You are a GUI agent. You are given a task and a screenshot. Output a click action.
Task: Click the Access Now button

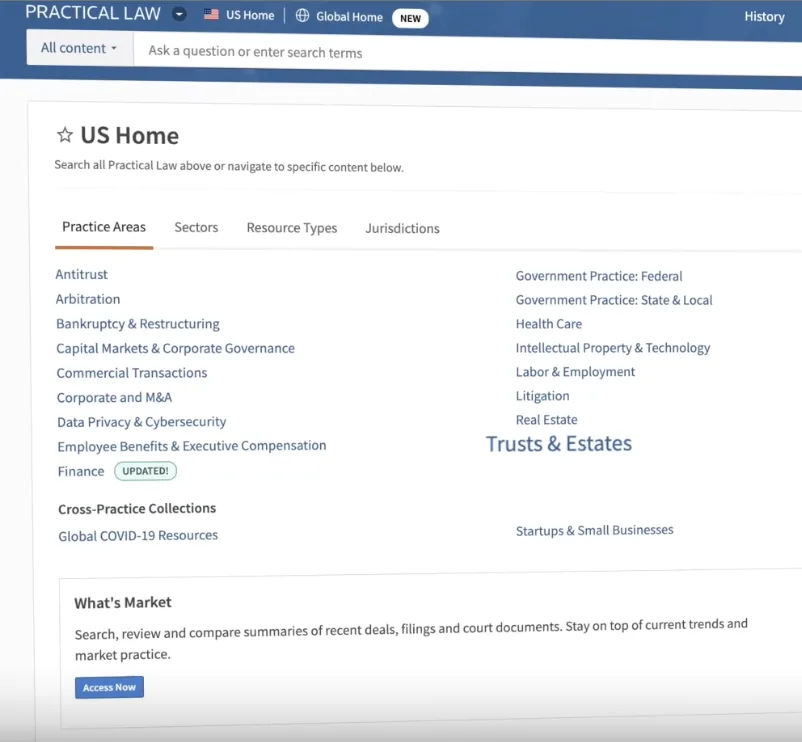point(109,687)
